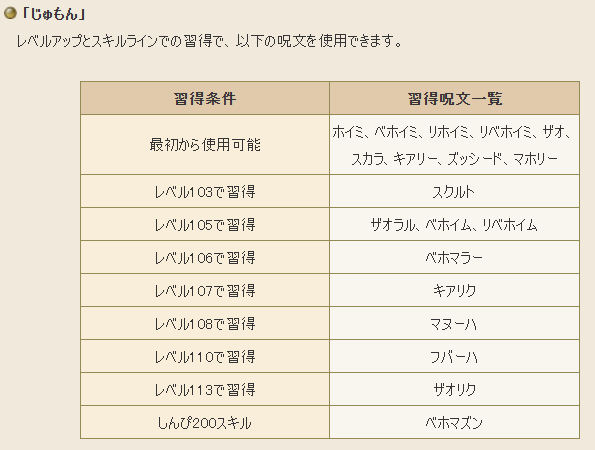The width and height of the screenshot is (595, 450).
Task: Click the レベル105で習得 row label
Action: tap(205, 224)
